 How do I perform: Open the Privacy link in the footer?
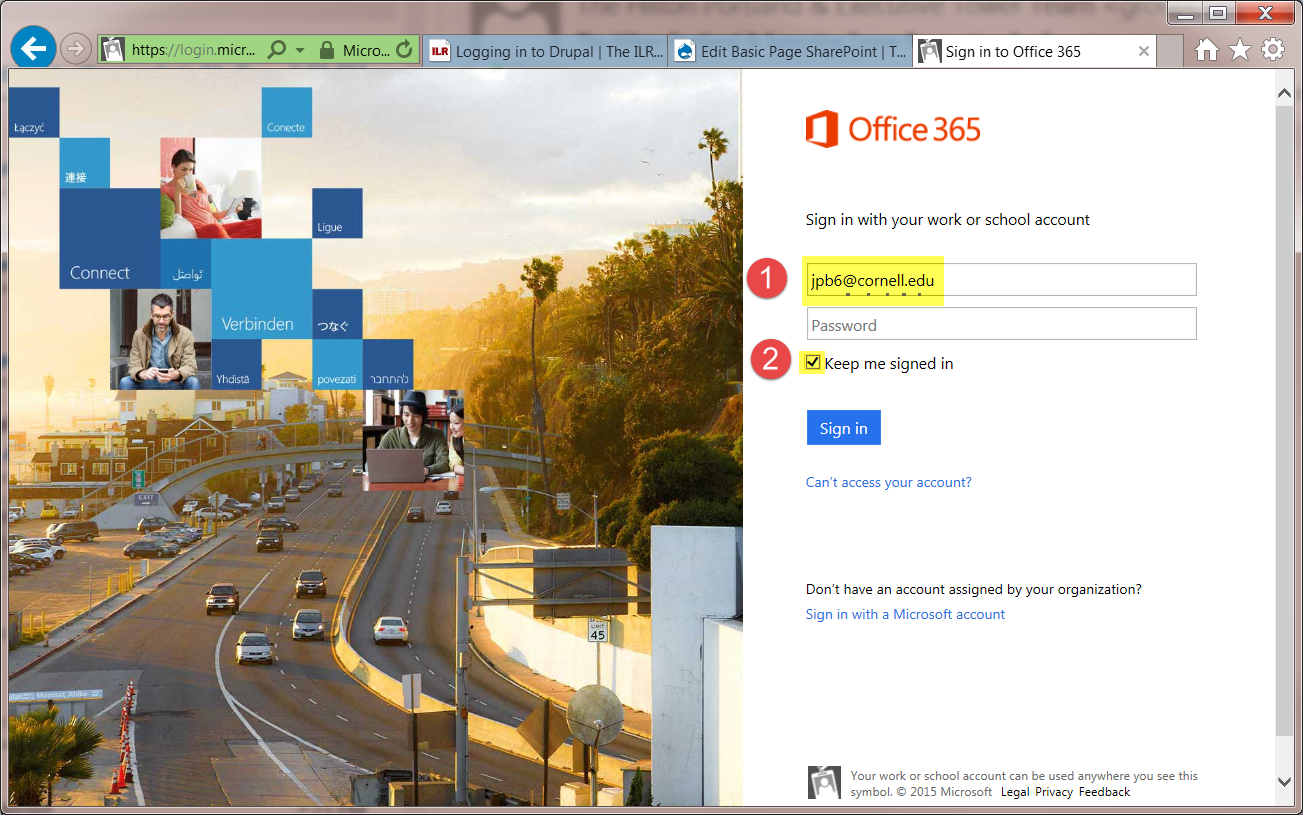[1054, 792]
